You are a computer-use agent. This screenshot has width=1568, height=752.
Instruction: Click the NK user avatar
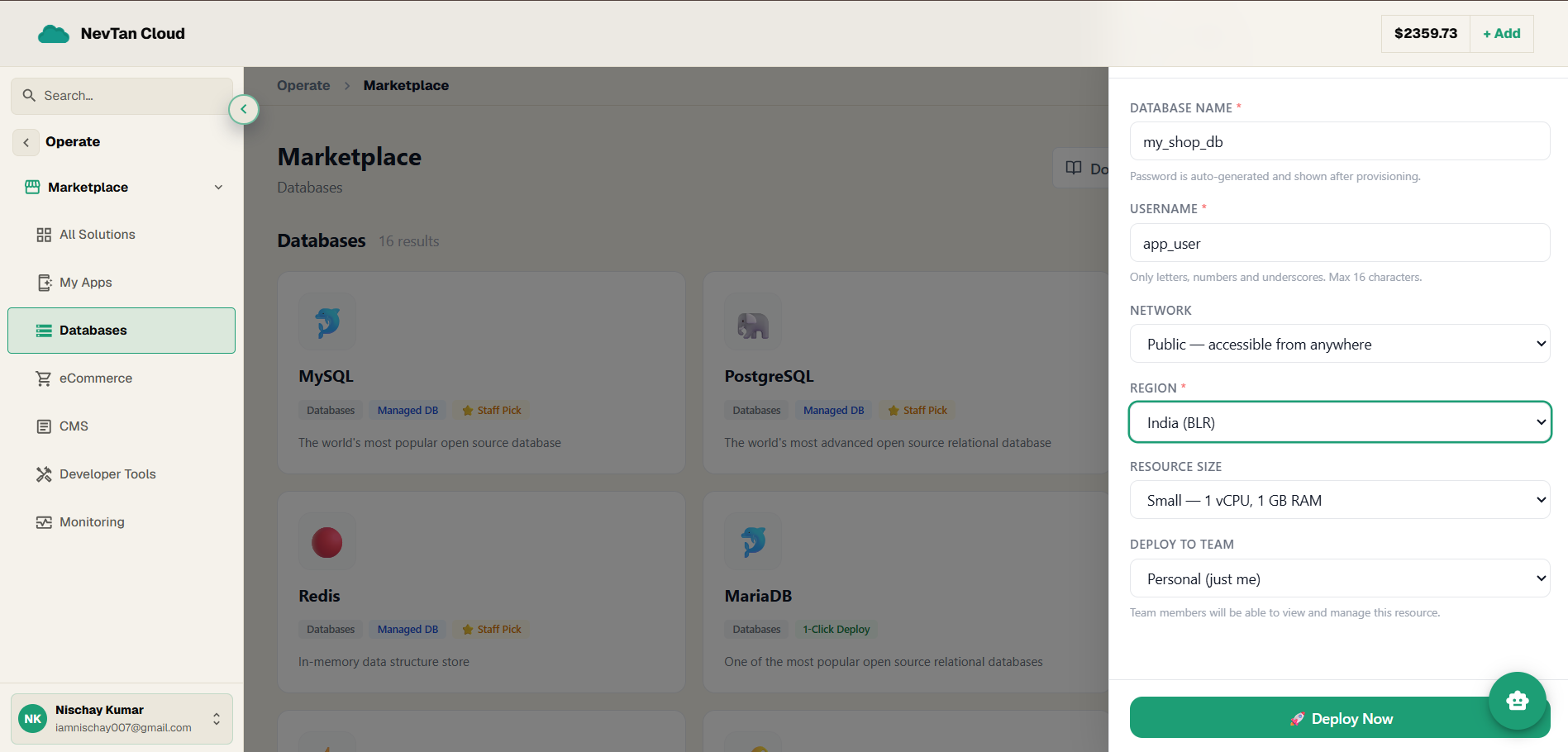click(33, 719)
